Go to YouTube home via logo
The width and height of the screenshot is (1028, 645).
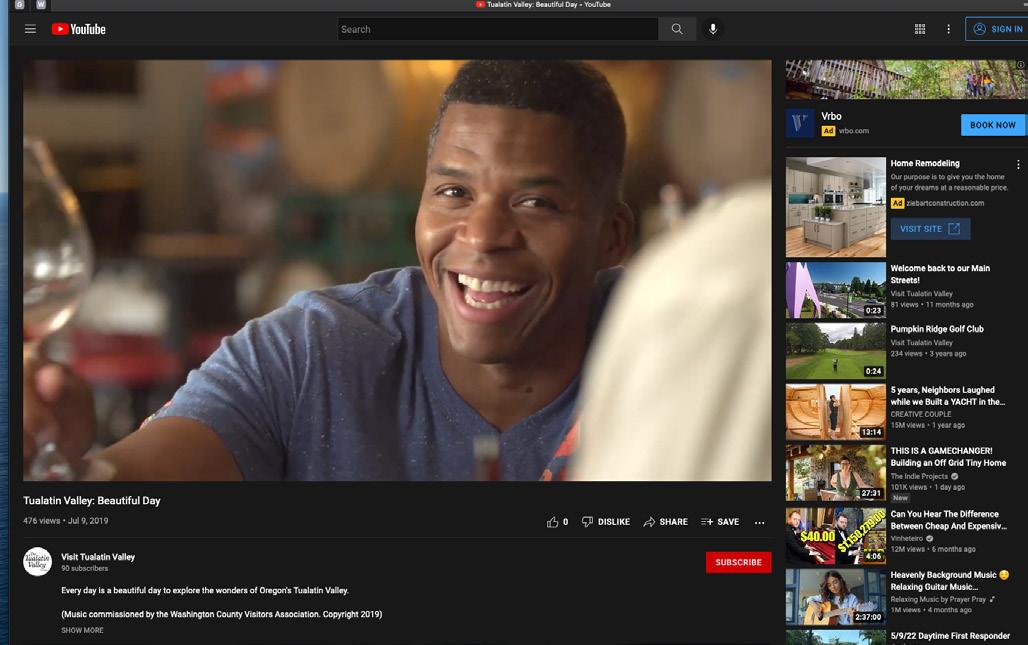pos(79,29)
